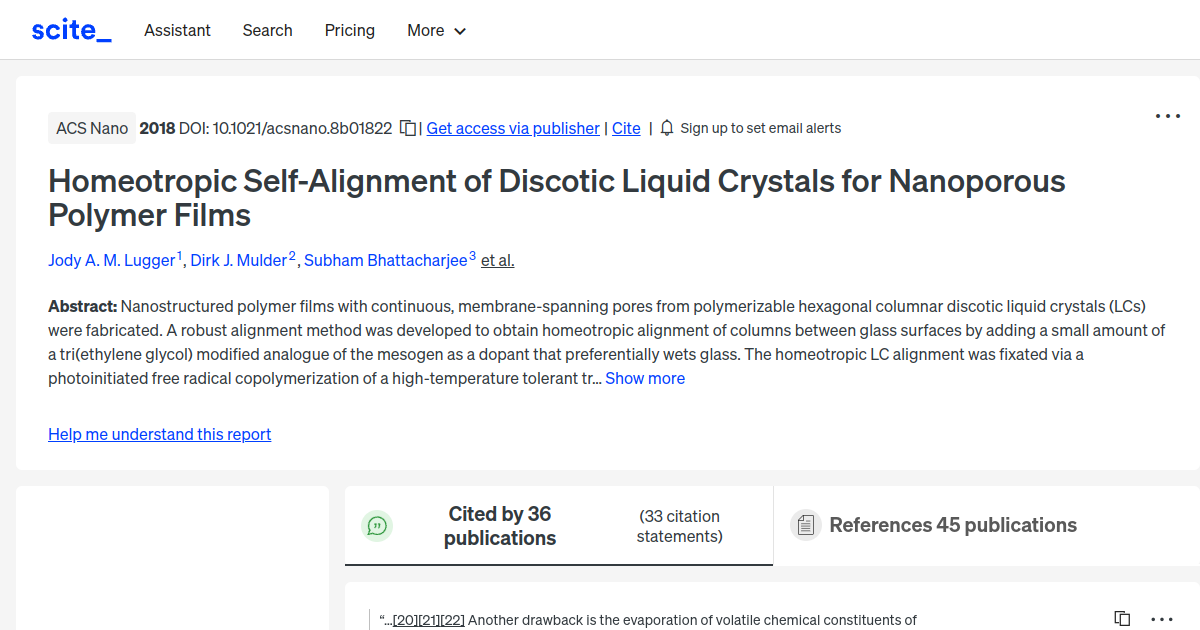Go to the Pricing page
Image resolution: width=1200 pixels, height=630 pixels.
click(x=349, y=30)
